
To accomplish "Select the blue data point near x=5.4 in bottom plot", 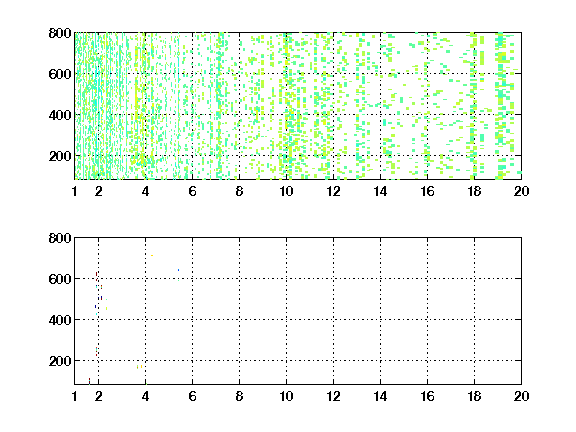I will tap(179, 270).
